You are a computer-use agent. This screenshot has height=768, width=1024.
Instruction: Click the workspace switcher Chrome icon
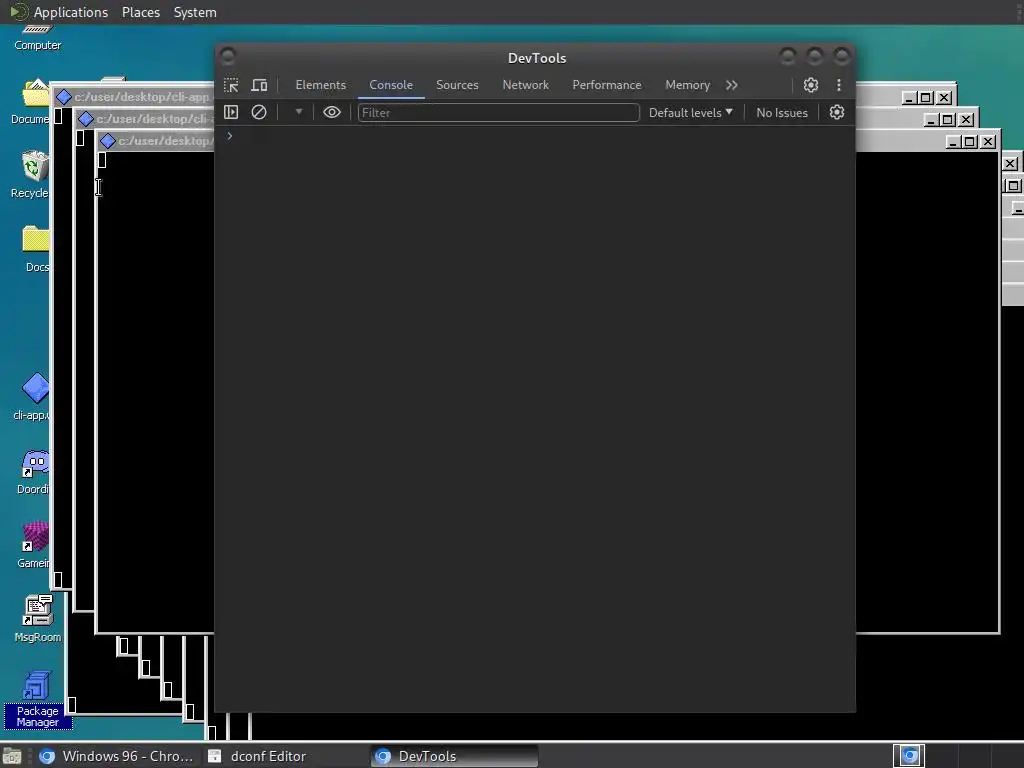[x=910, y=756]
